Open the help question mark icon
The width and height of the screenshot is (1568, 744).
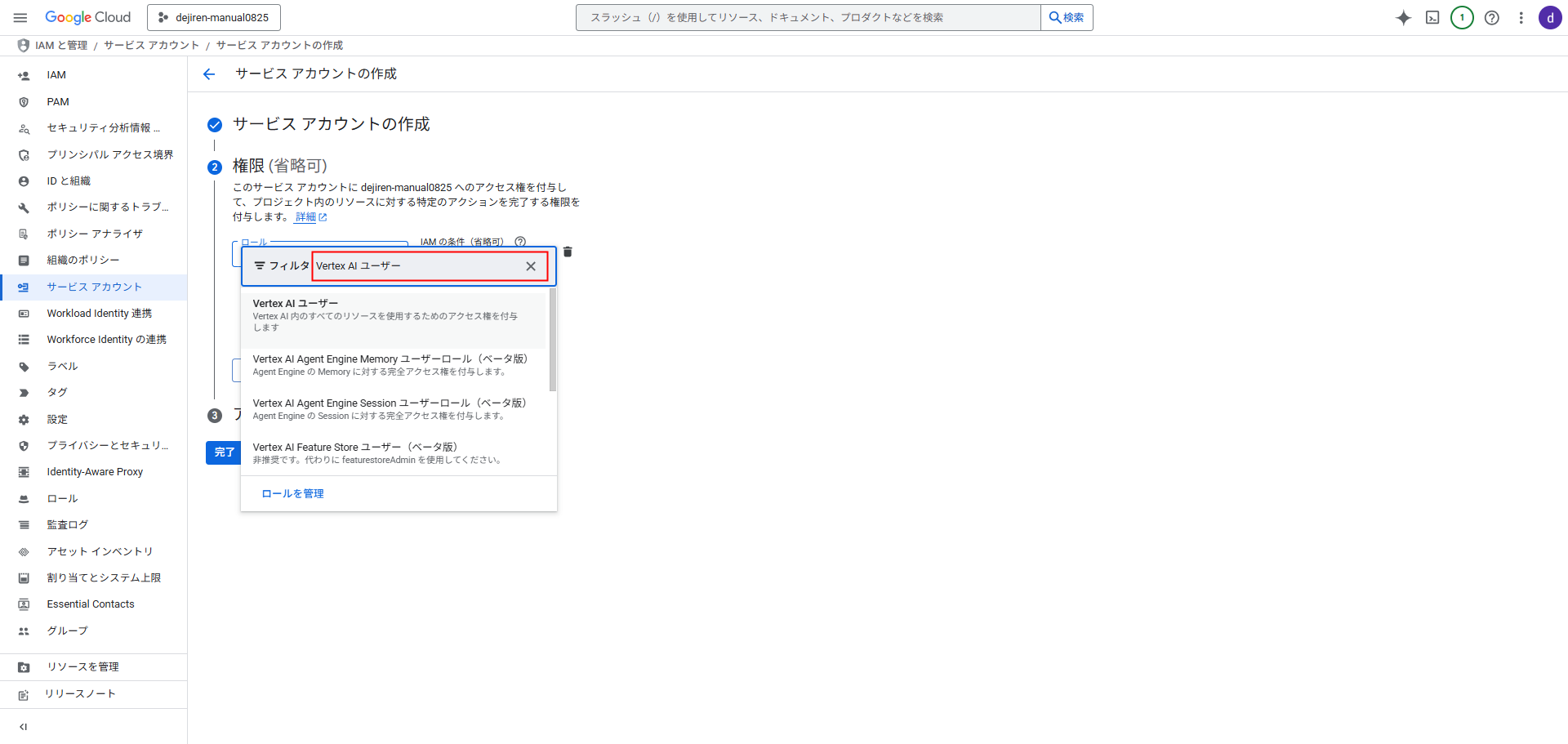pyautogui.click(x=1491, y=18)
